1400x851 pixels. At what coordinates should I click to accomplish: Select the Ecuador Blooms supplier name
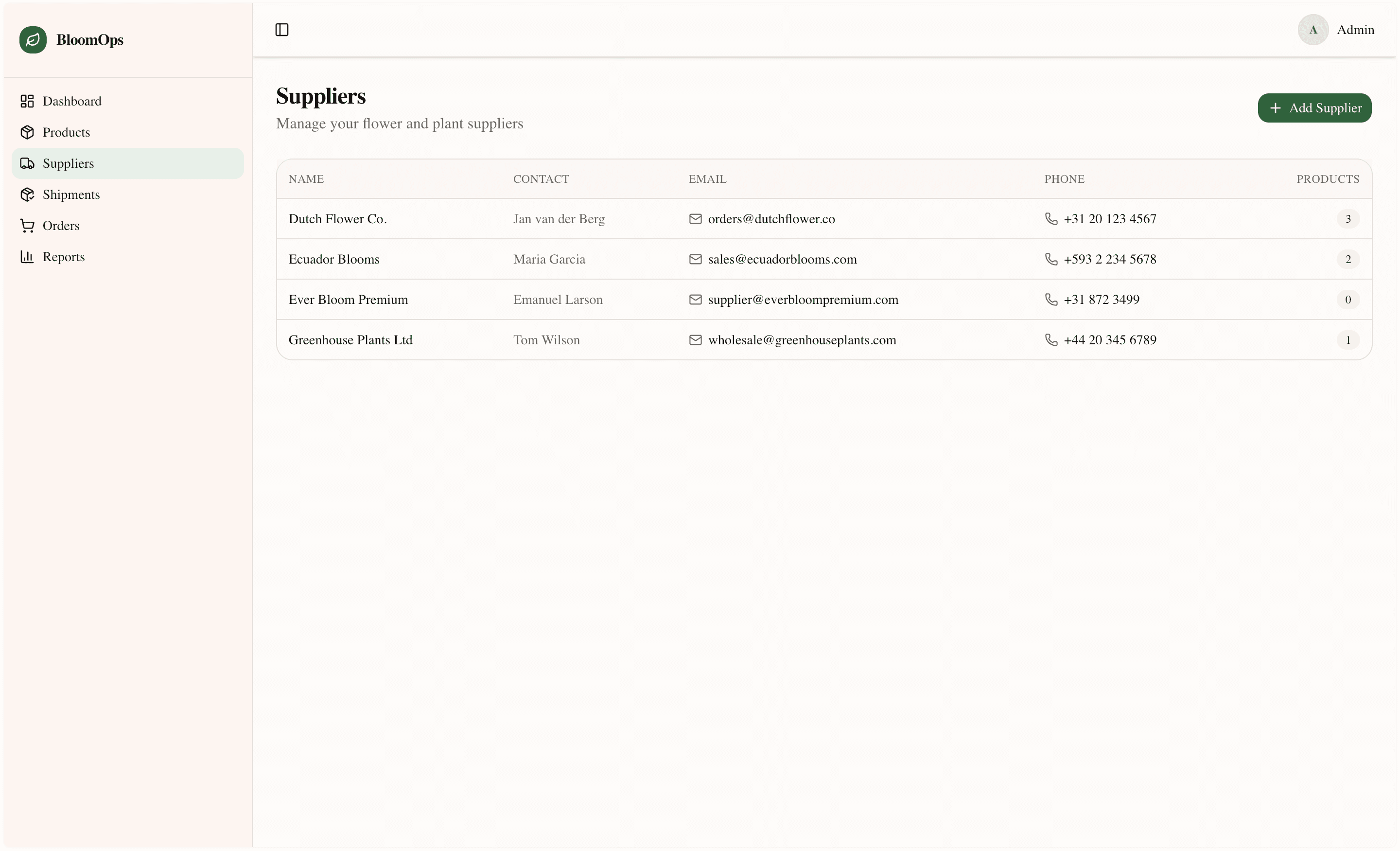pyautogui.click(x=333, y=259)
